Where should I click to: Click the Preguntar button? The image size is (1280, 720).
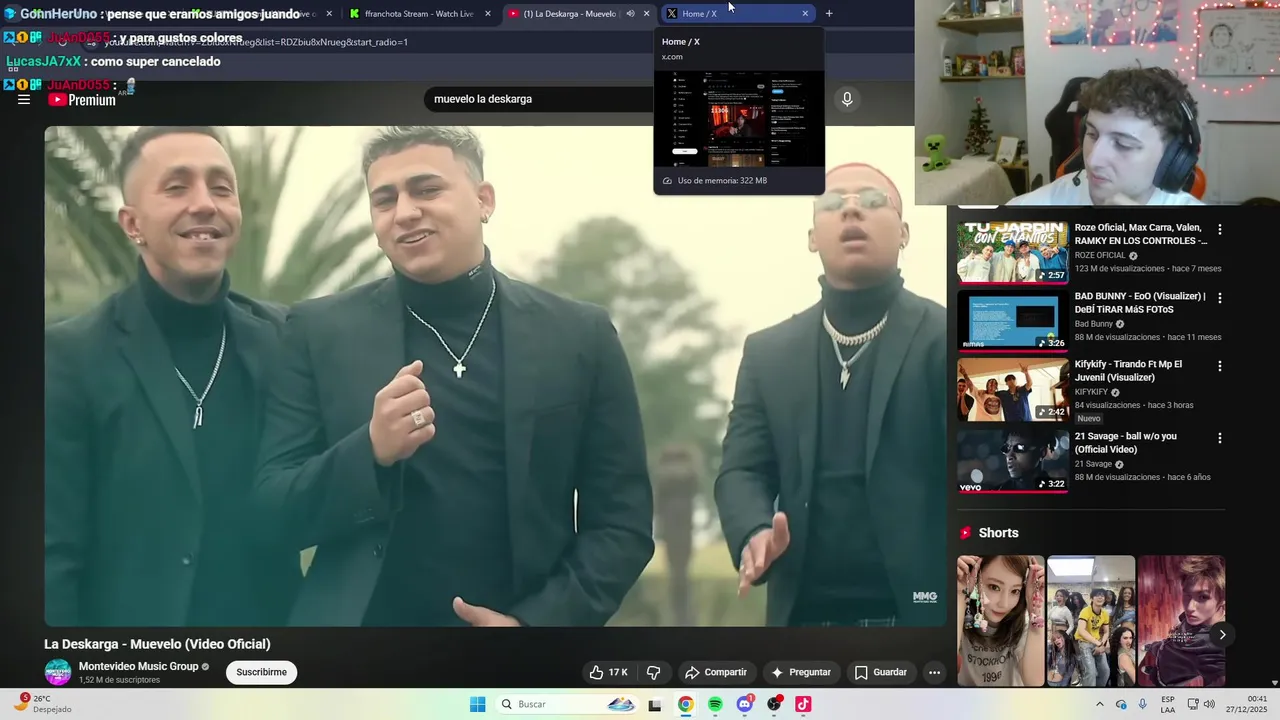(801, 672)
